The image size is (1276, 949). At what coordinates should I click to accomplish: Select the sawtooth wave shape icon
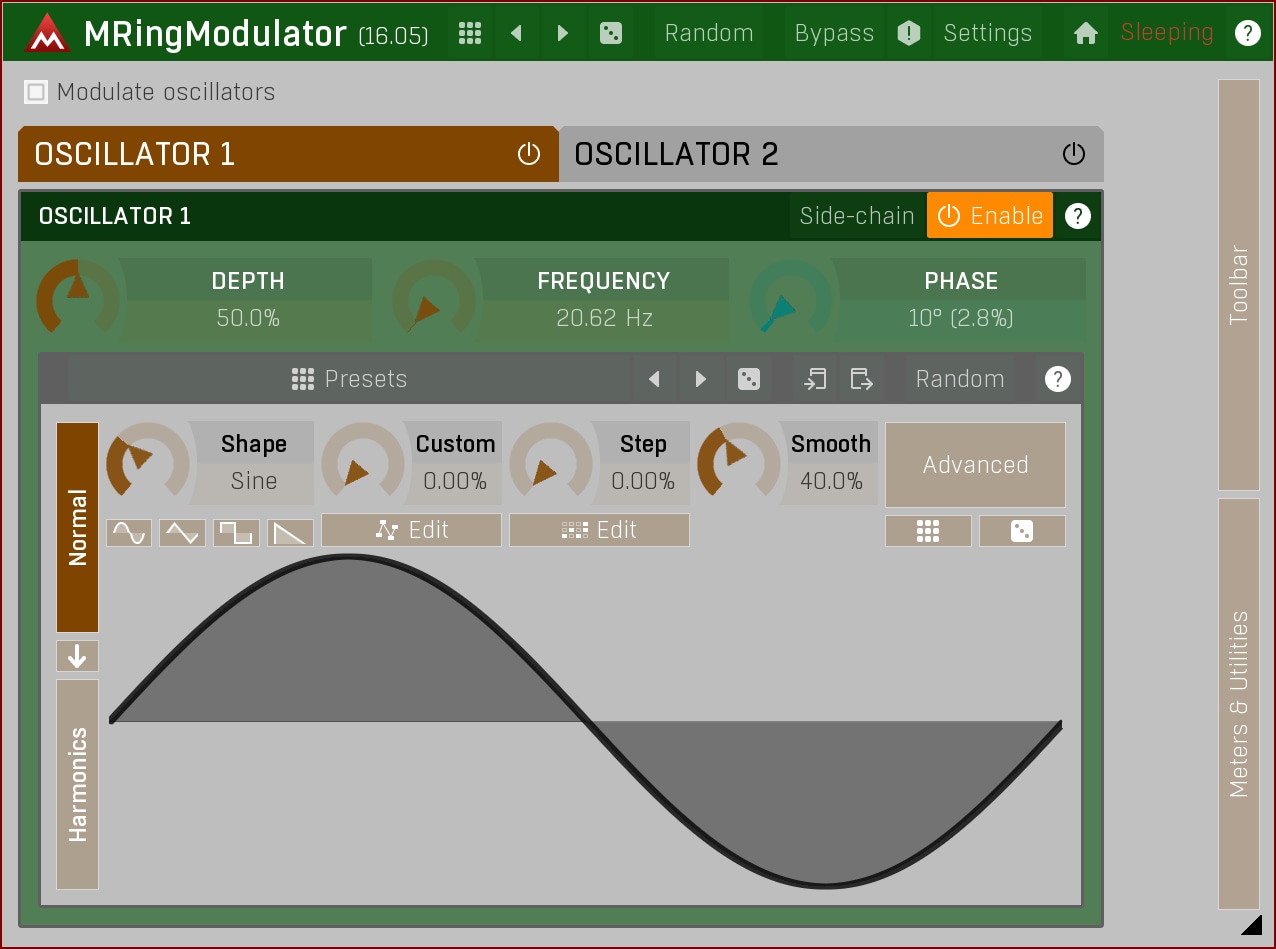pyautogui.click(x=290, y=533)
